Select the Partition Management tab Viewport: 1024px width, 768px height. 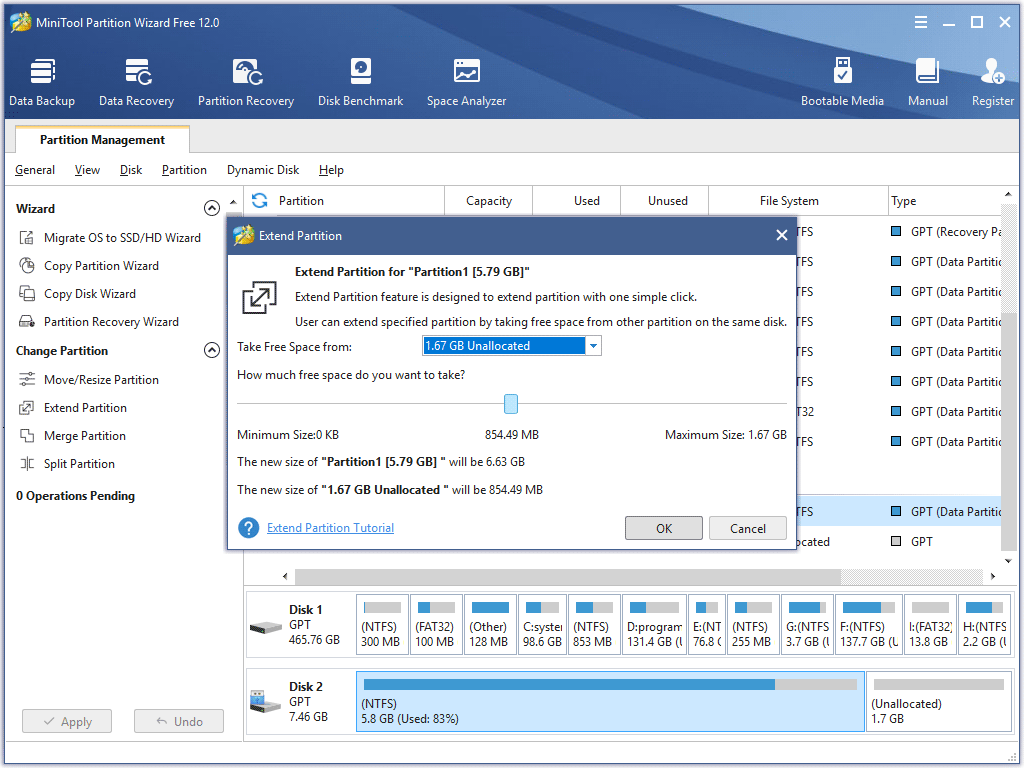click(103, 140)
